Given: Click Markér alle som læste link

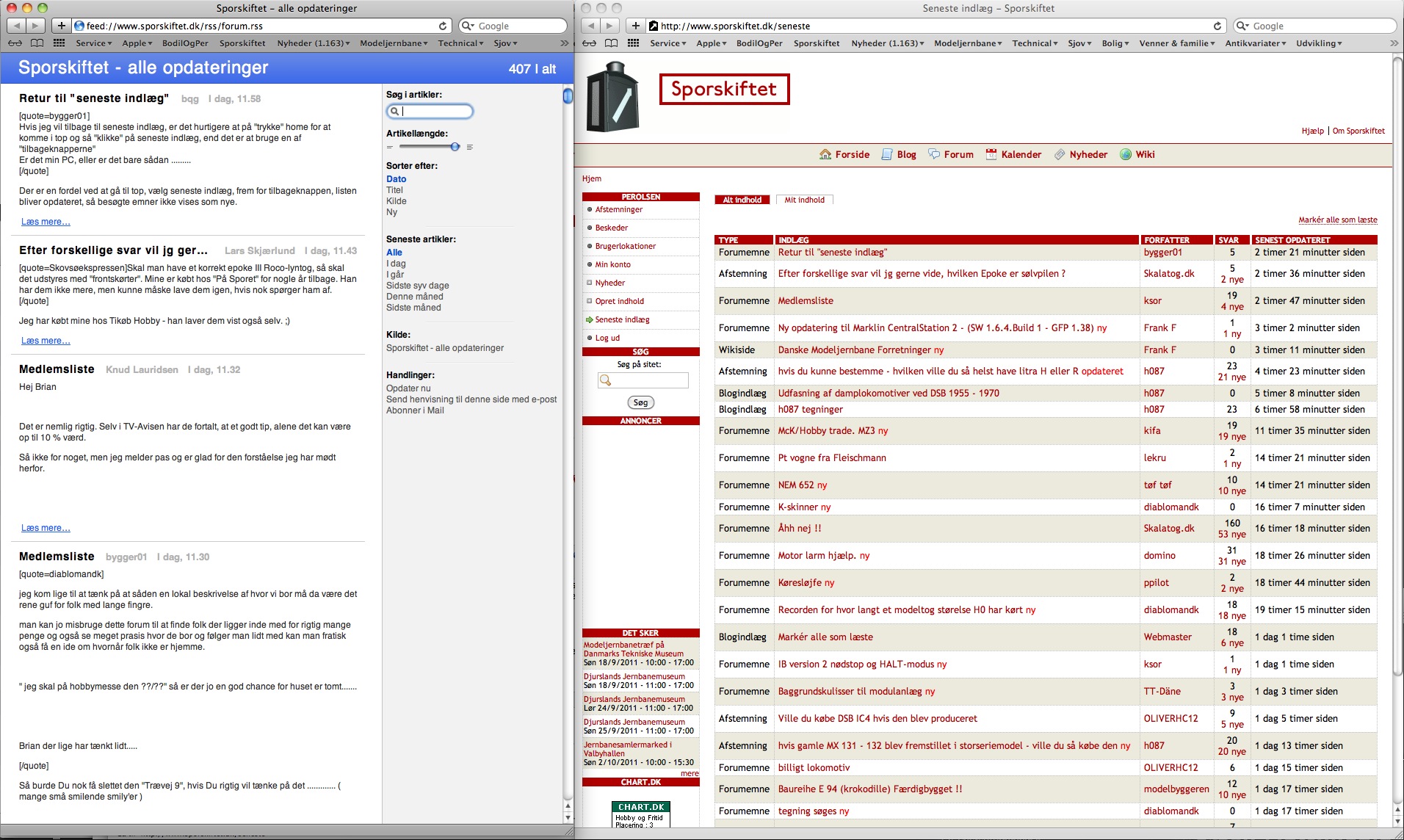Looking at the screenshot, I should pyautogui.click(x=1338, y=220).
